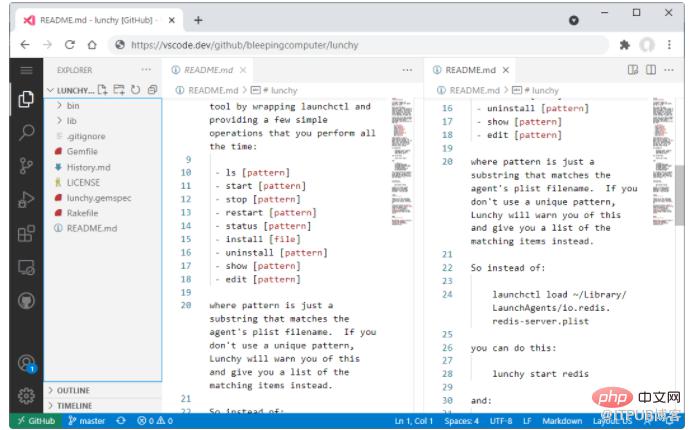691x430 pixels.
Task: Open lunchy.gemspec in Explorer
Action: click(x=103, y=198)
